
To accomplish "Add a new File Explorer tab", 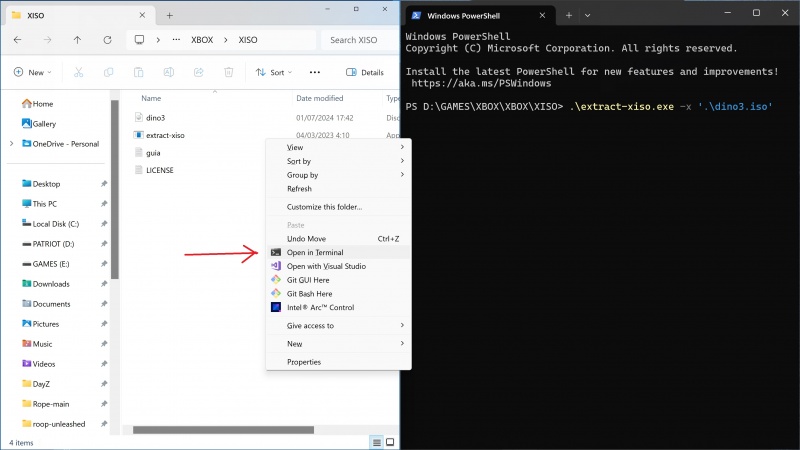I will 169,15.
